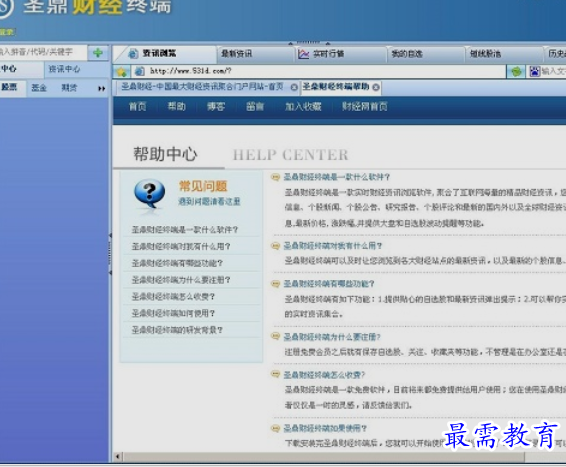Click the 常见问题 heading
The height and width of the screenshot is (467, 566).
pos(203,186)
